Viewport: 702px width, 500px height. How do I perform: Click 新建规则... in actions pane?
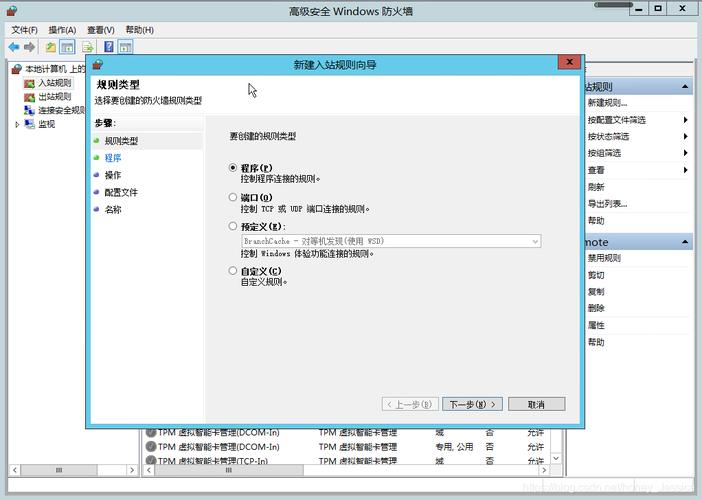[x=607, y=103]
